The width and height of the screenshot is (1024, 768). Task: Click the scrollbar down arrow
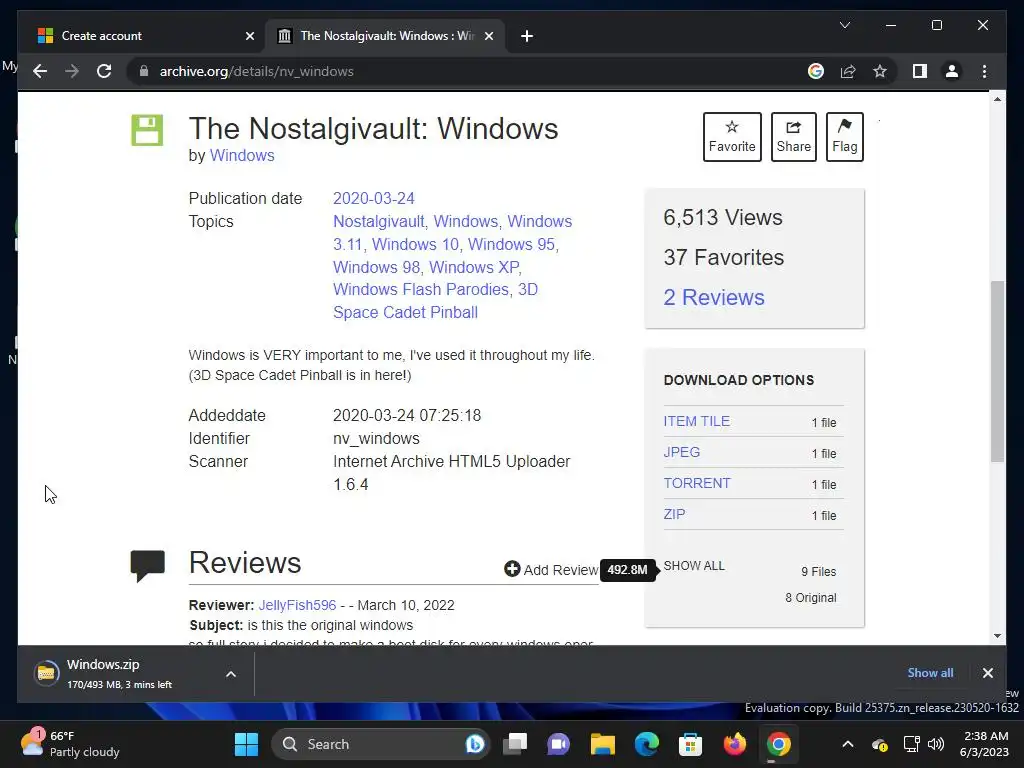pos(997,635)
